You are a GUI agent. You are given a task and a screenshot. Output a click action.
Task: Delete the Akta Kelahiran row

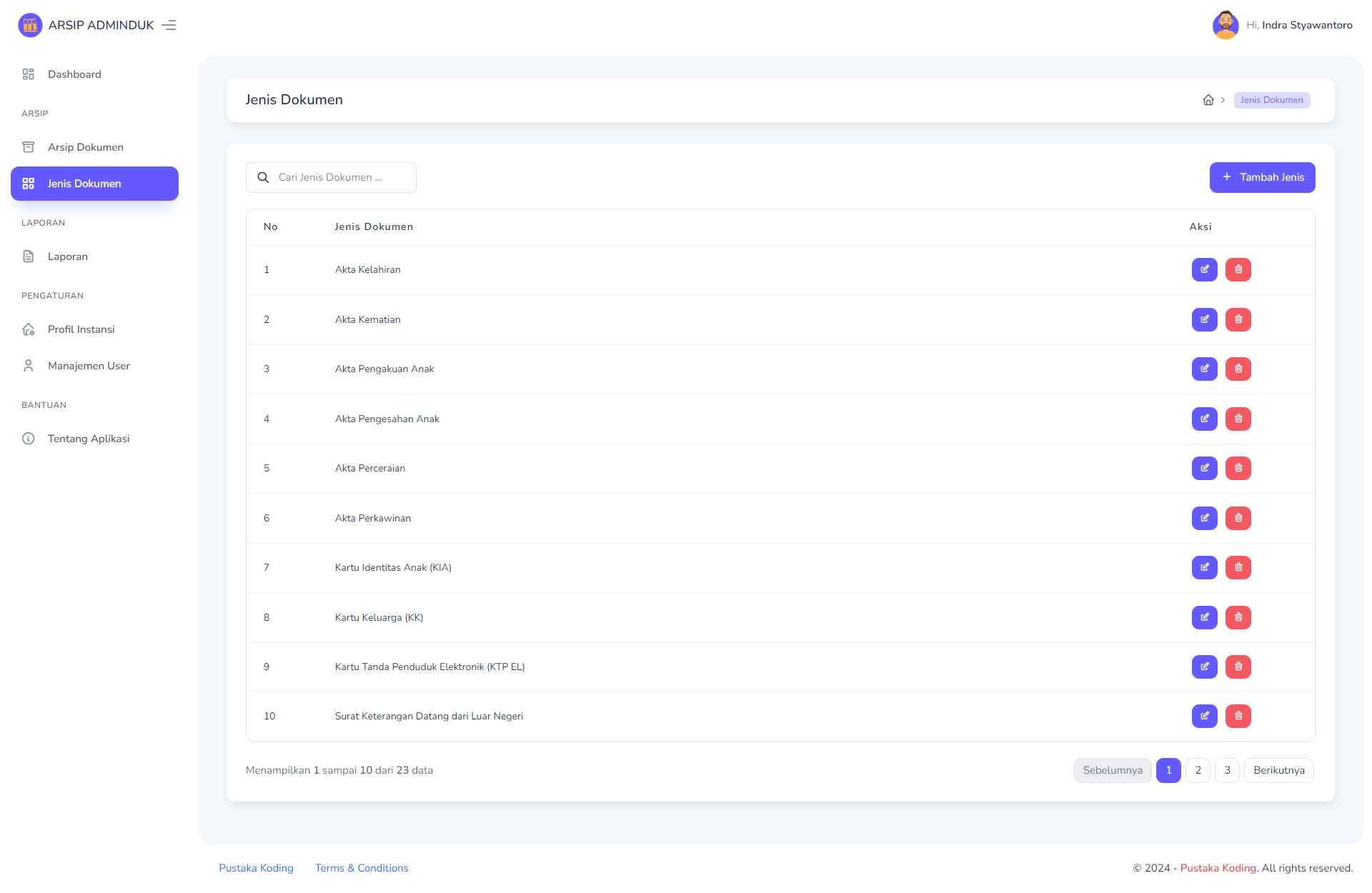1238,269
